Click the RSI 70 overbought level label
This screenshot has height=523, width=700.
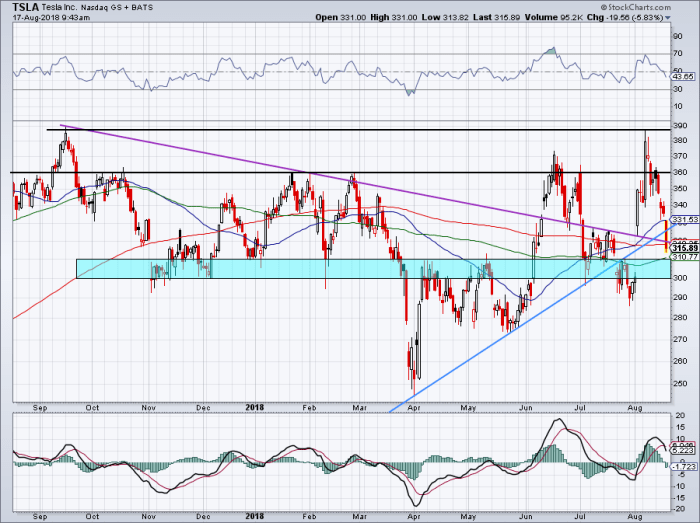[678, 54]
